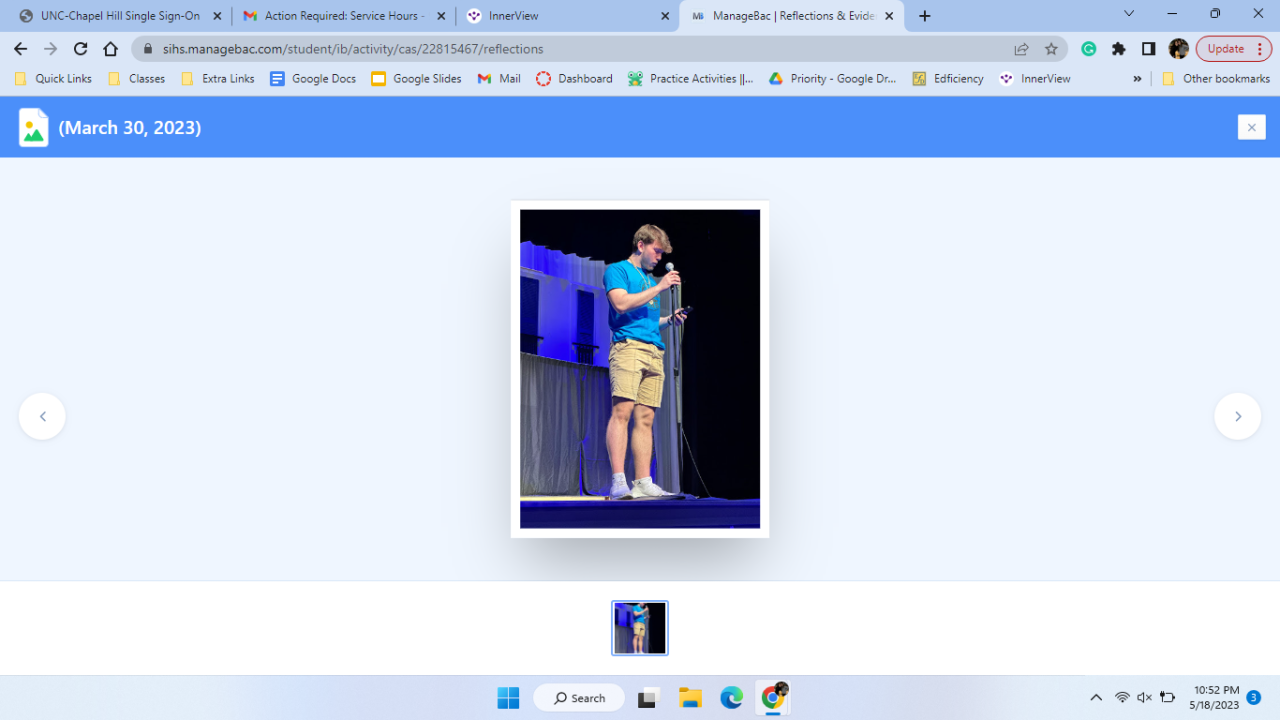Go forward in browser history

point(51,49)
